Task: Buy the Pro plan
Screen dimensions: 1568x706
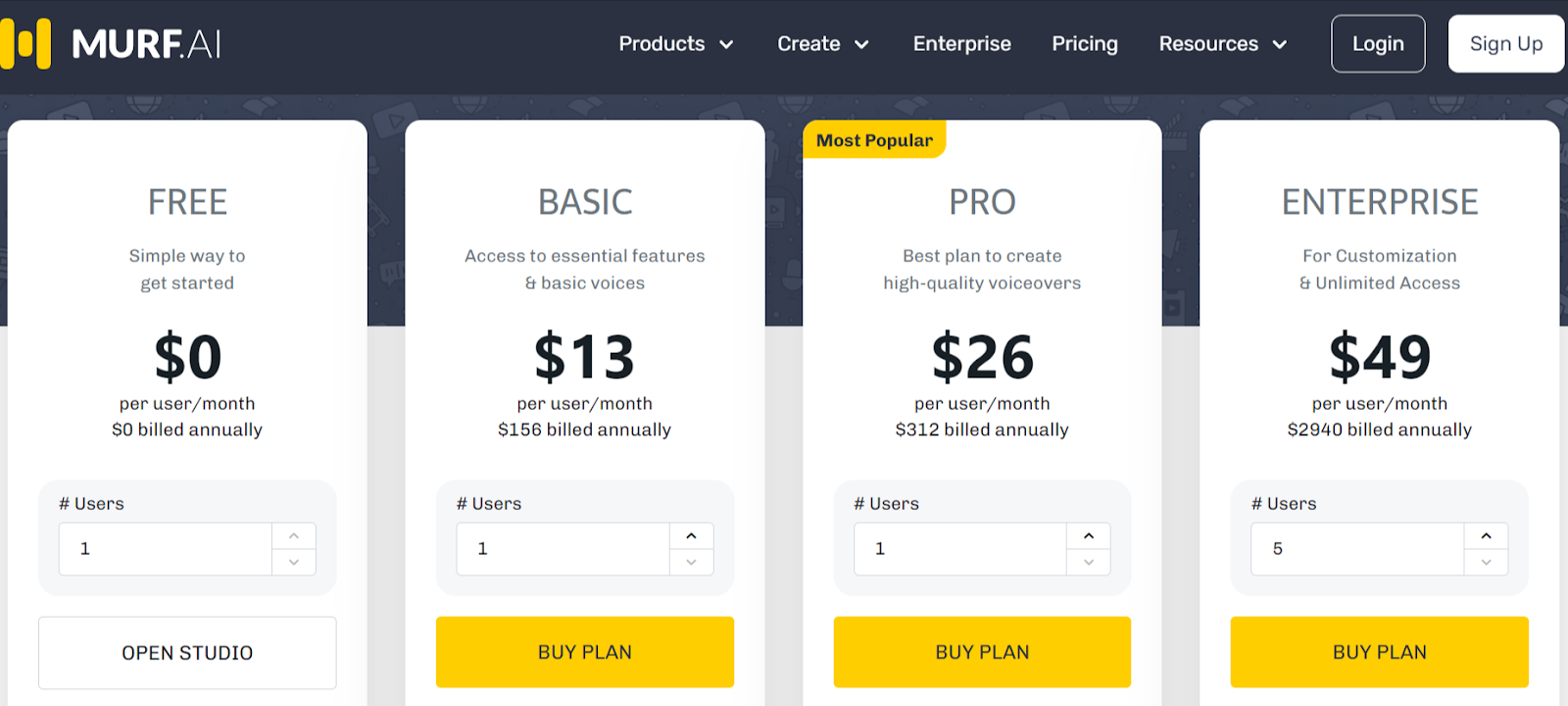Action: 982,652
